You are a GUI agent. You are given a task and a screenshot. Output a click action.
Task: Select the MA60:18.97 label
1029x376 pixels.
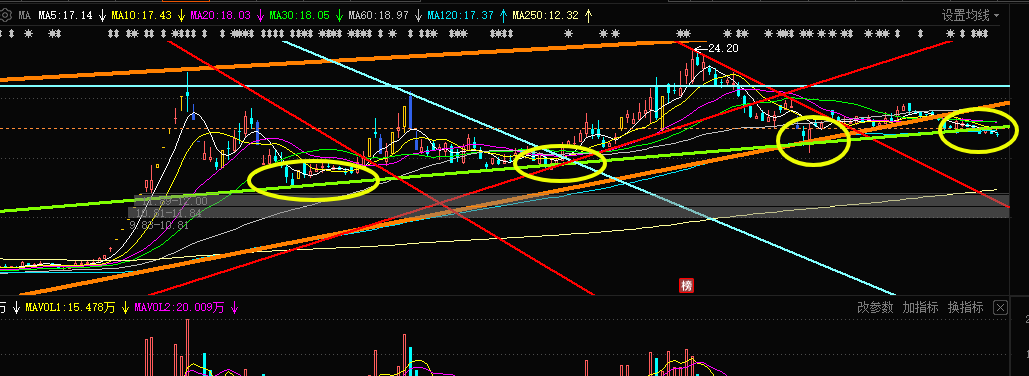[x=378, y=15]
